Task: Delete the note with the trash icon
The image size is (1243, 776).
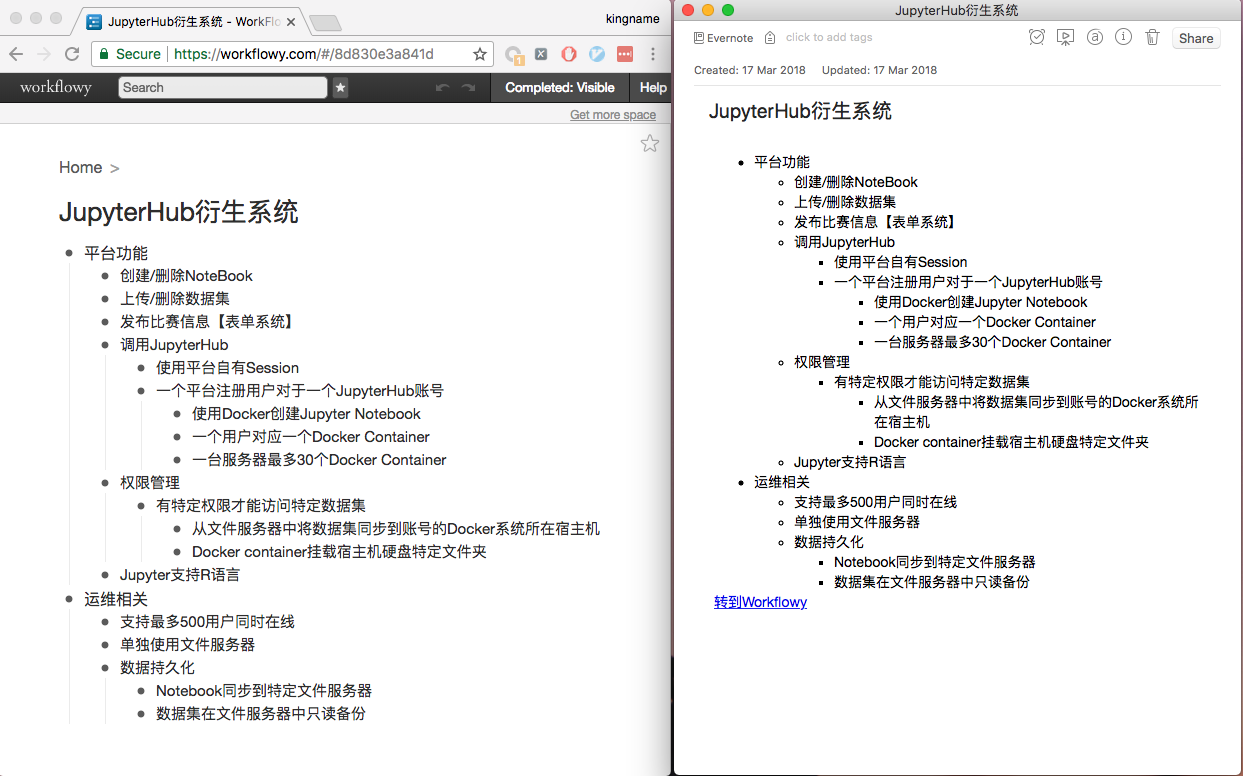Action: [1152, 37]
